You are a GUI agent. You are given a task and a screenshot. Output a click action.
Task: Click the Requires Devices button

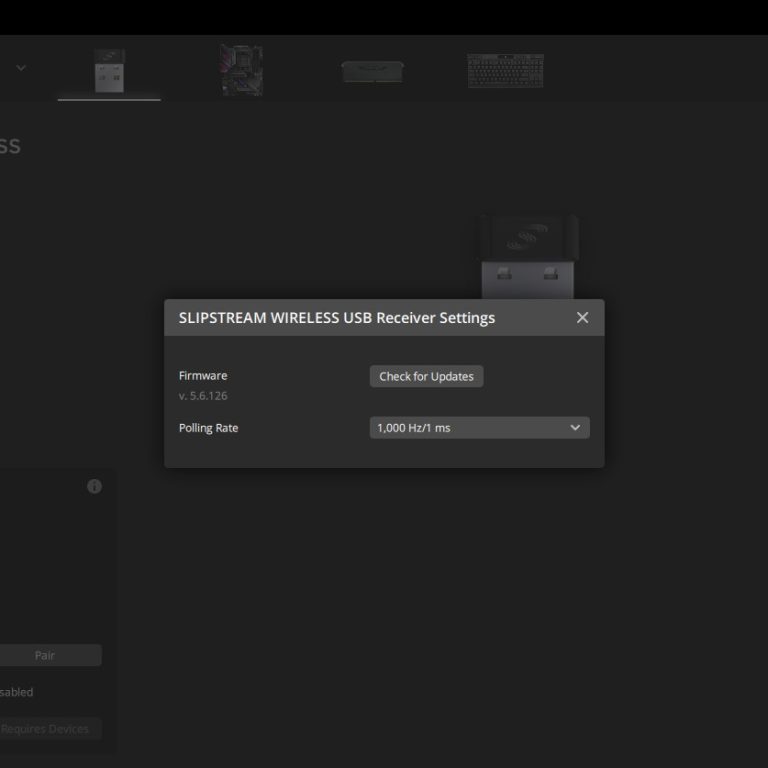[x=45, y=729]
